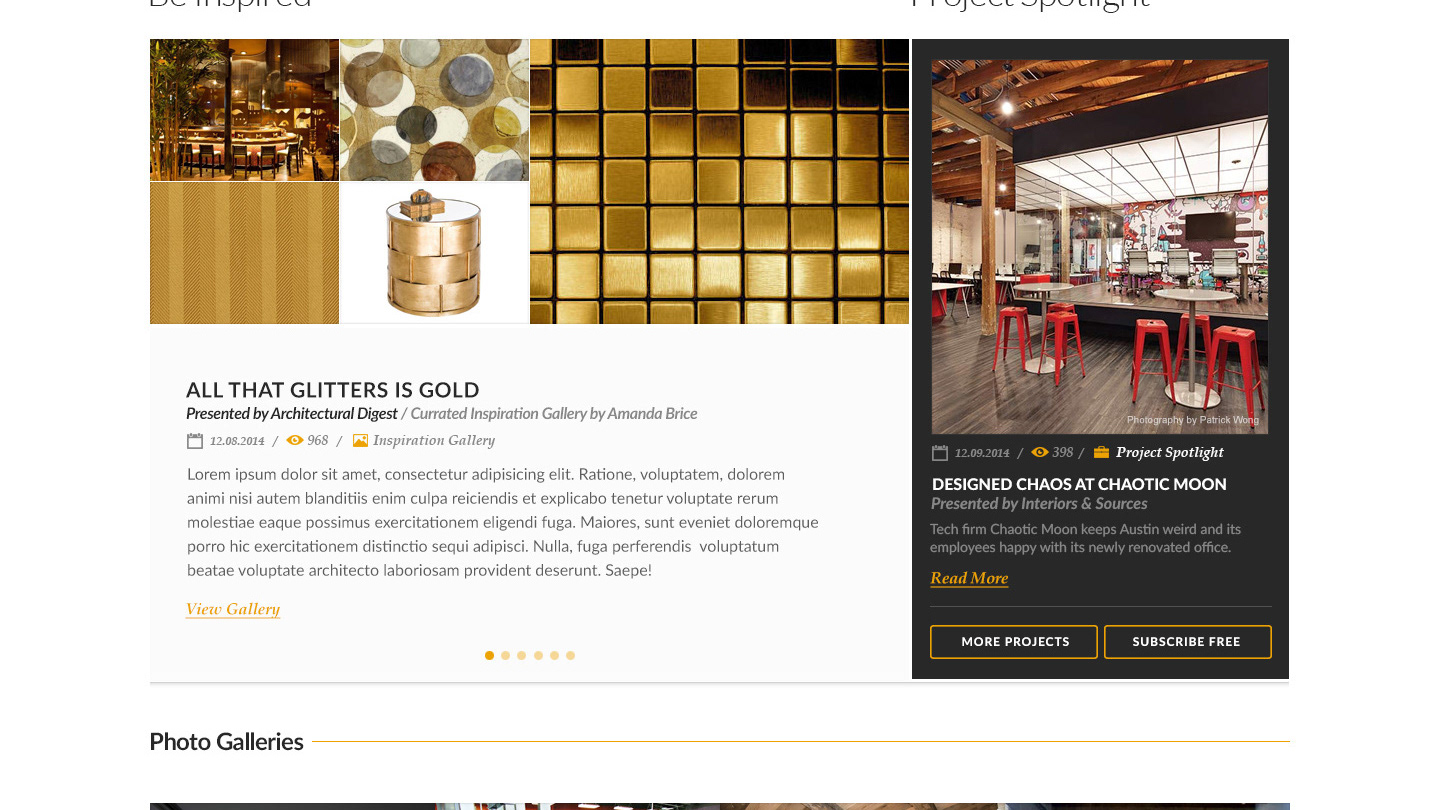The width and height of the screenshot is (1440, 810).
Task: Select the first carousel pagination dot
Action: tap(489, 656)
